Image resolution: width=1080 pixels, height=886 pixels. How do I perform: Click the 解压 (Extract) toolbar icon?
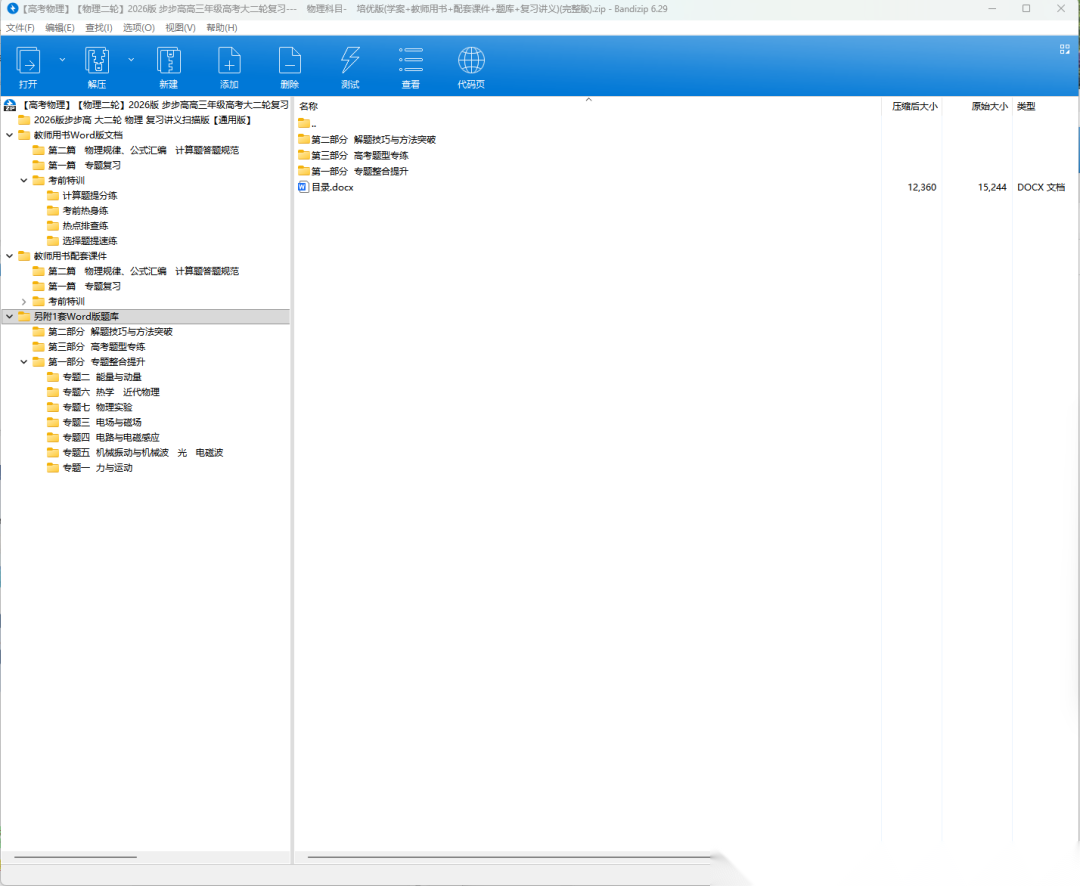[x=96, y=62]
